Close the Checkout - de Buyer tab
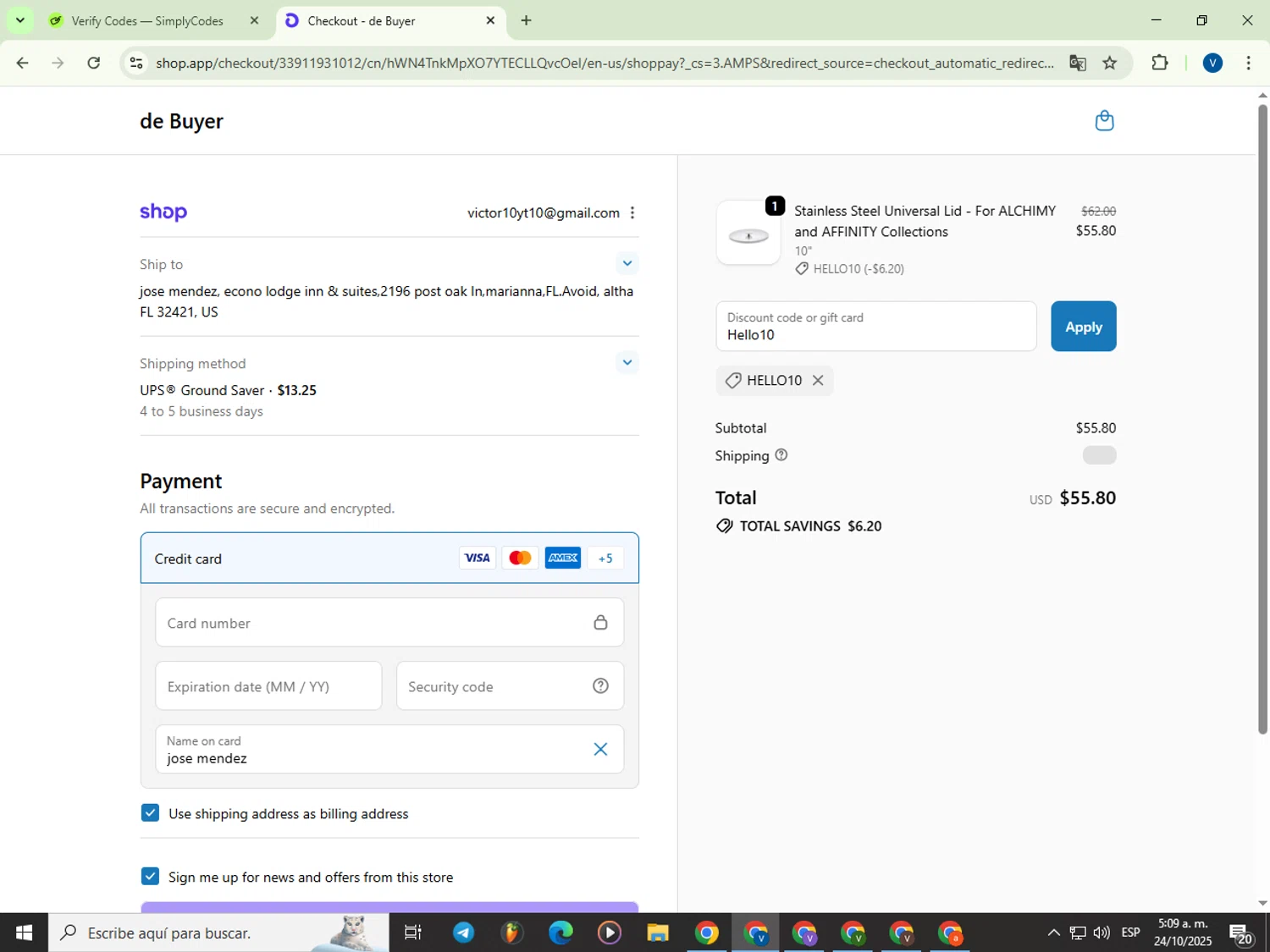 coord(490,20)
